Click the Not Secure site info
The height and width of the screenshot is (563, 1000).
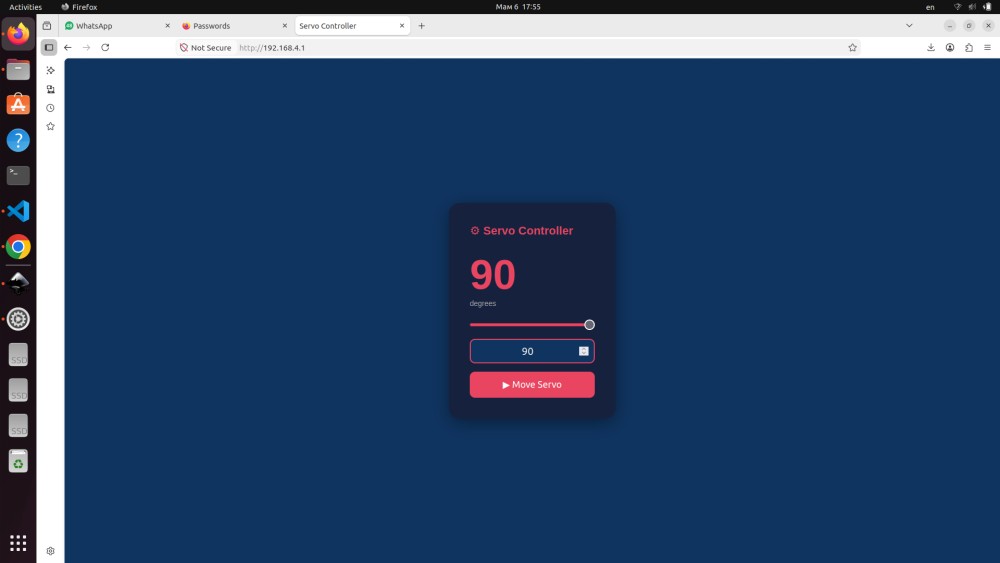click(x=205, y=48)
